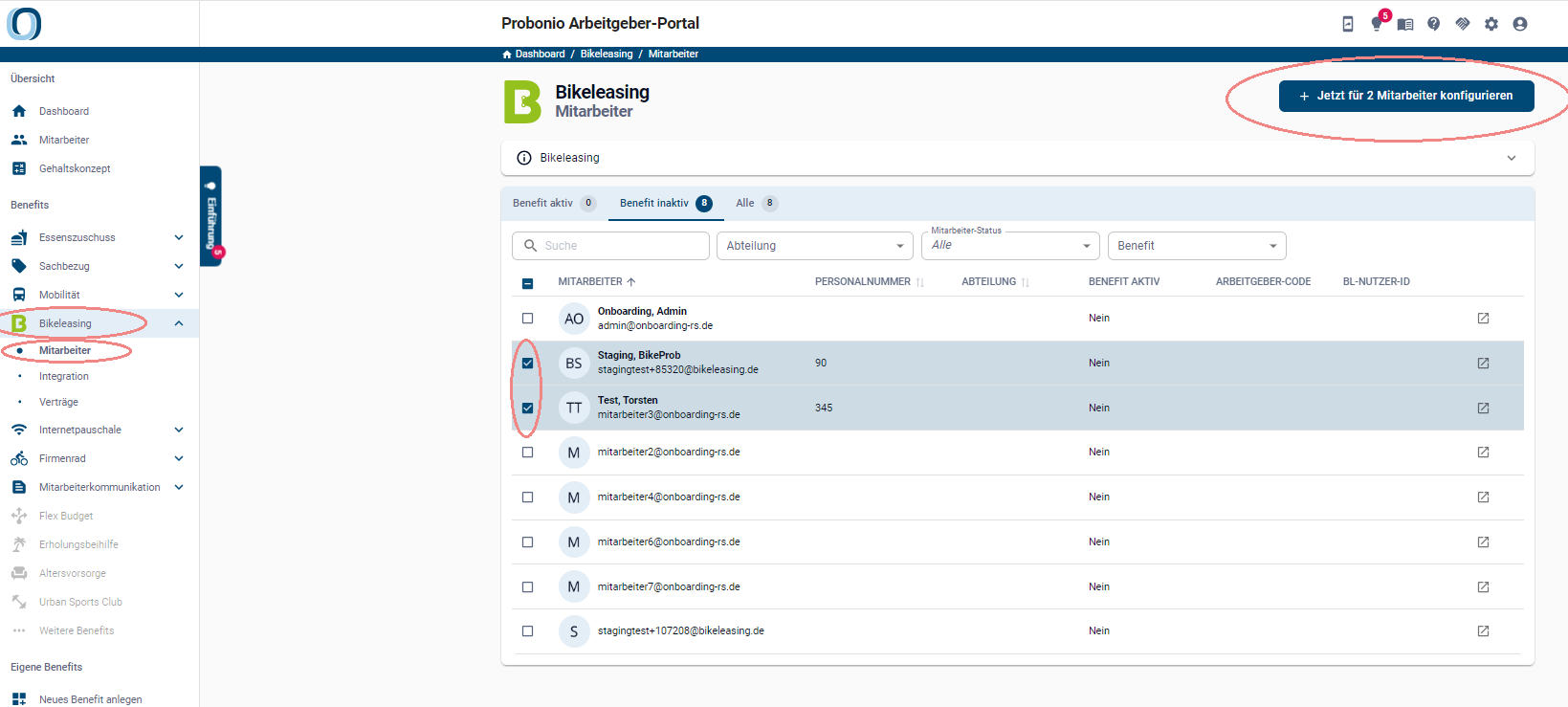Sort by the PERSONALNUMMER column header

870,282
